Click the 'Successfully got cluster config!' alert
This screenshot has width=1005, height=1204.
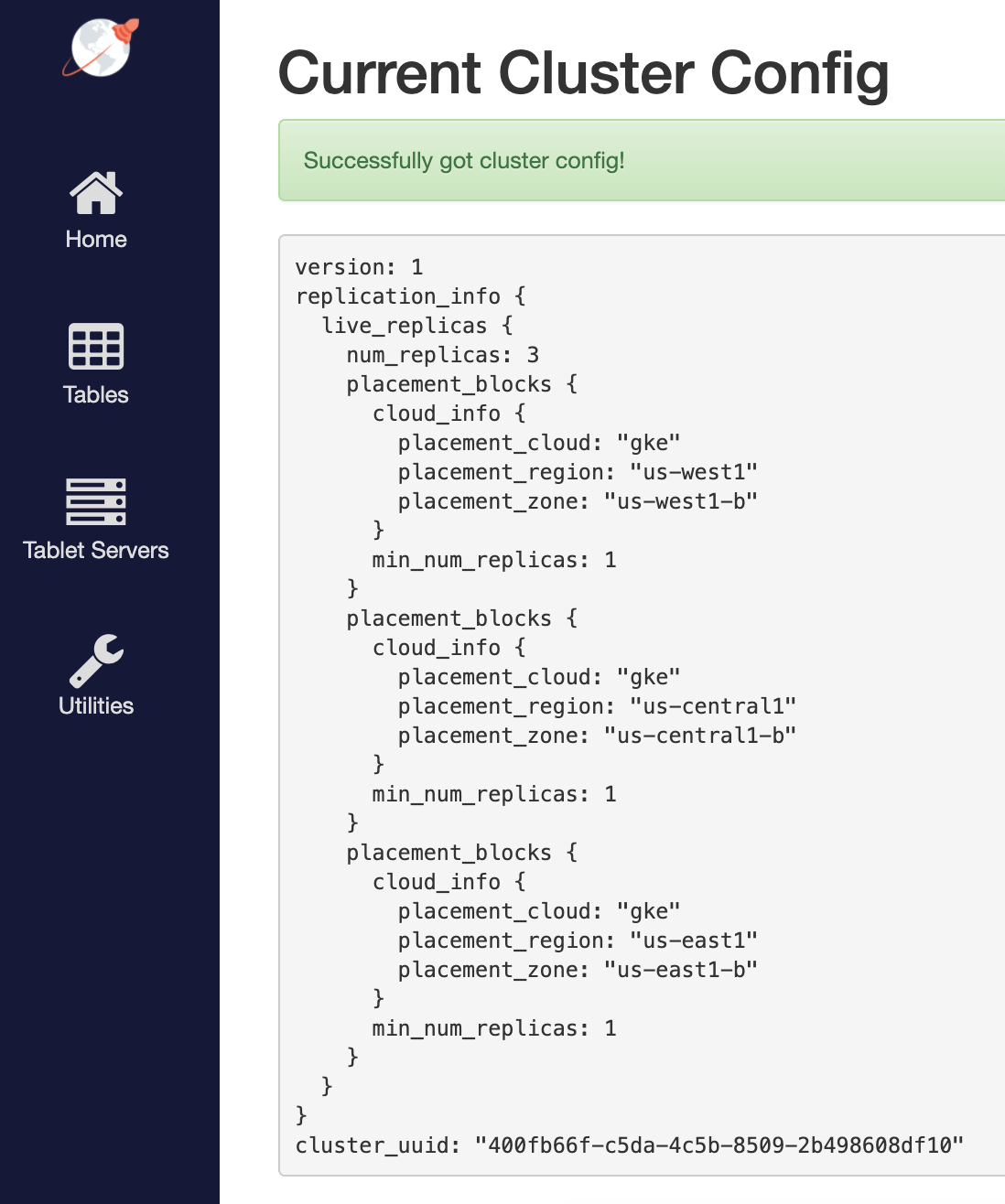(464, 161)
